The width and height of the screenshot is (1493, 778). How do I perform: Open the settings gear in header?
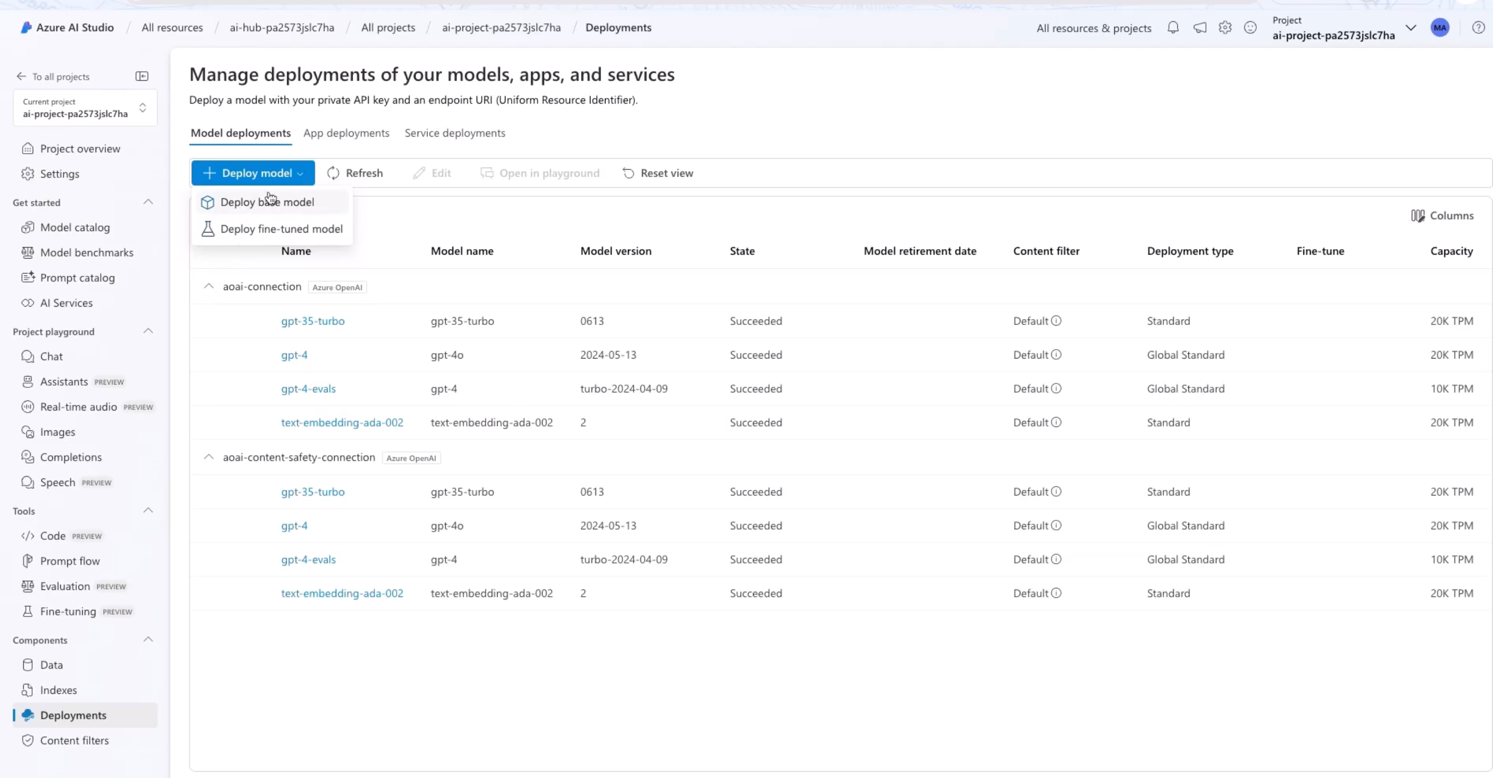1225,28
